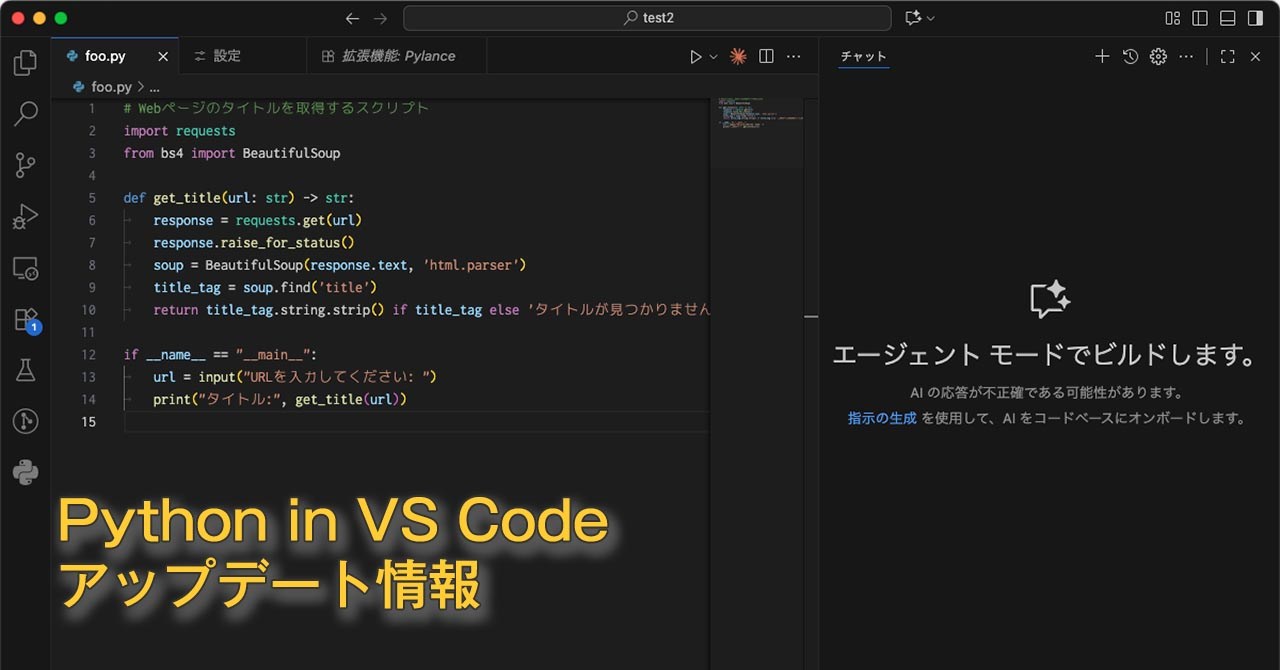
Task: Open the editor's more actions ellipsis menu
Action: 794,57
